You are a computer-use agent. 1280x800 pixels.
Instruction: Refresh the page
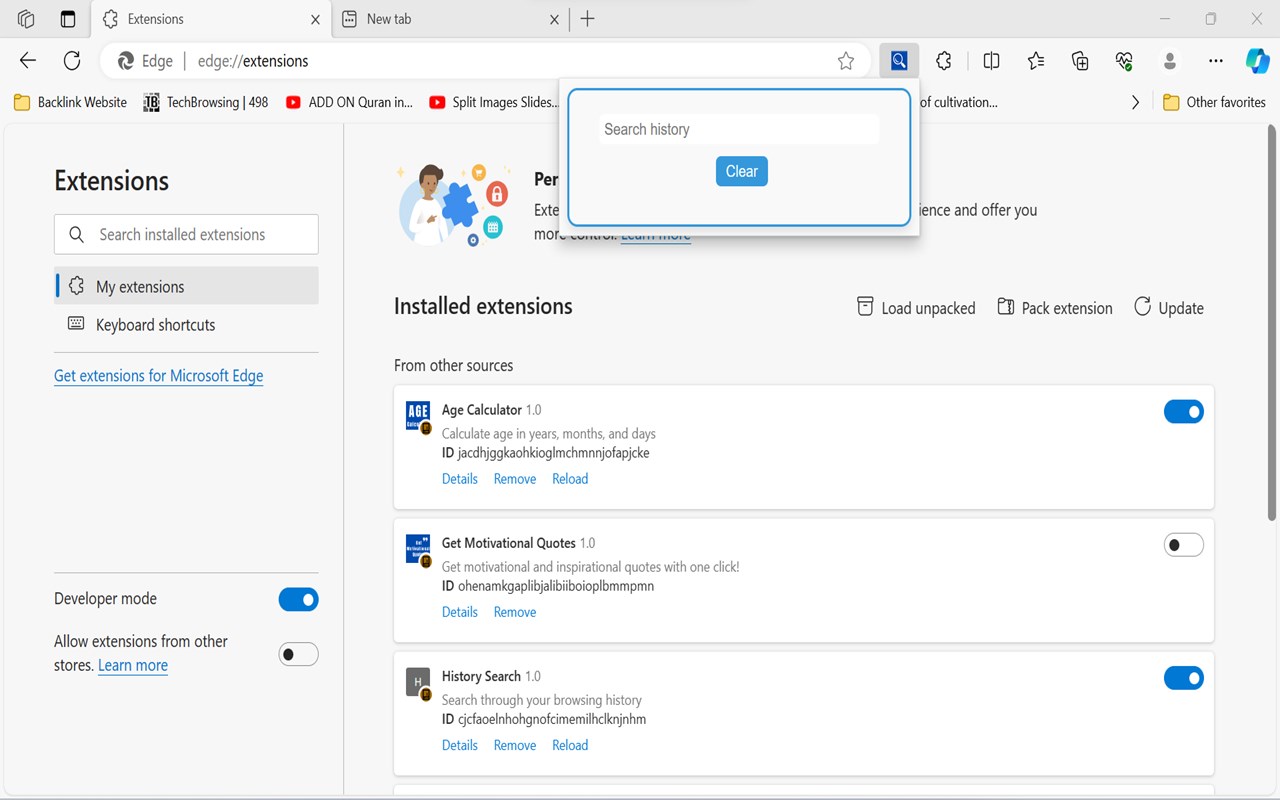coord(72,61)
